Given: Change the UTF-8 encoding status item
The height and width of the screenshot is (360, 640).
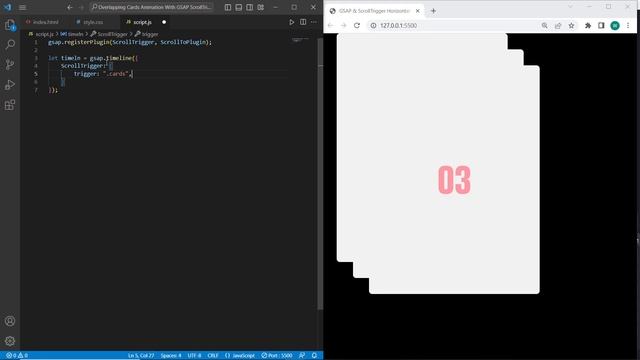Looking at the screenshot, I should tap(194, 356).
